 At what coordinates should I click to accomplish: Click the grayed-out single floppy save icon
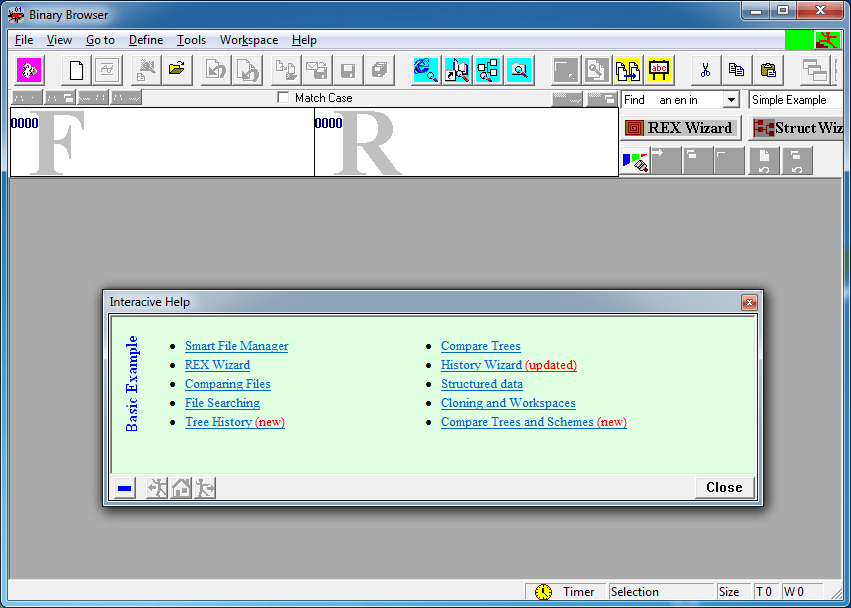[x=348, y=70]
